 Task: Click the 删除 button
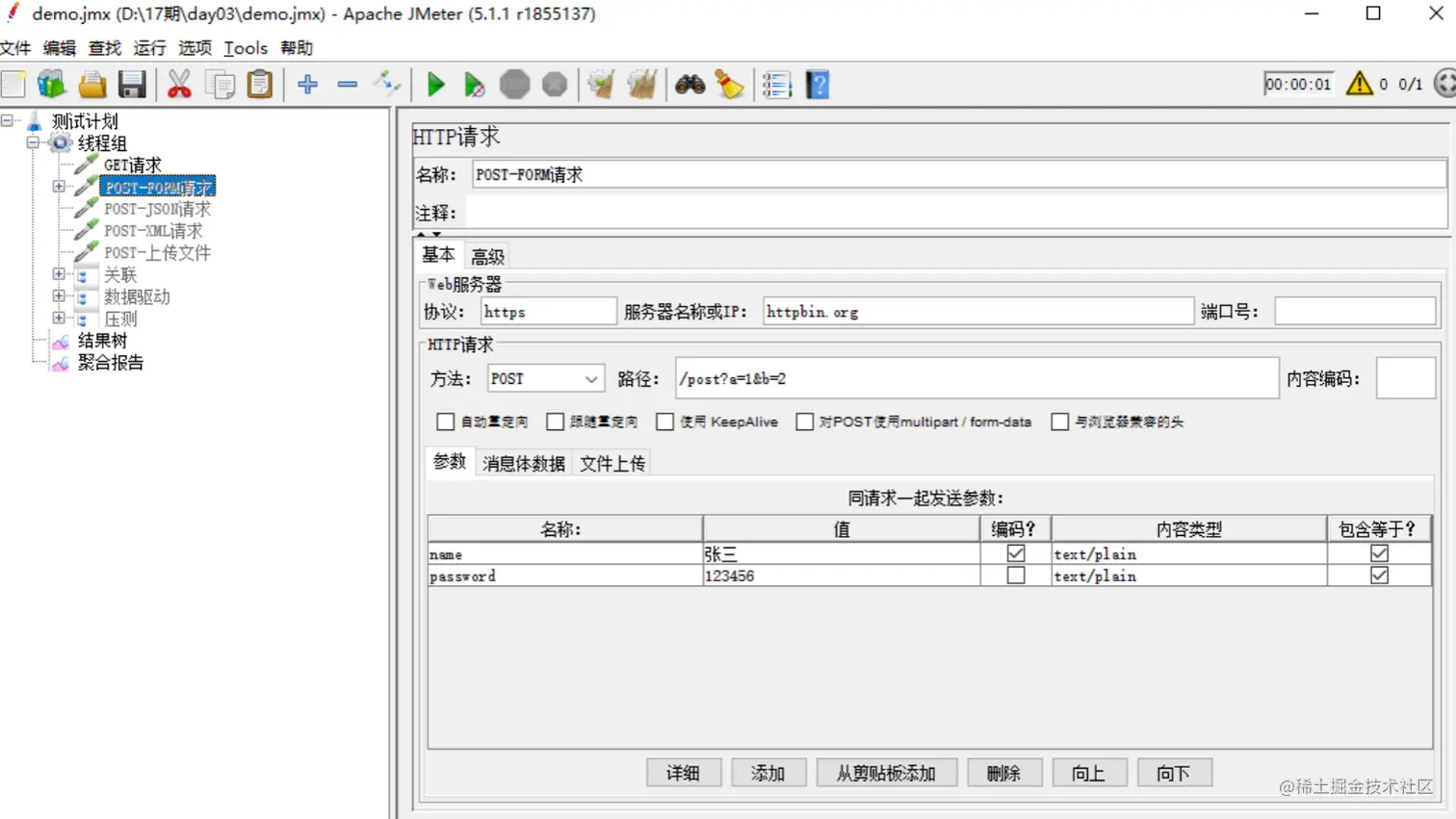(1003, 773)
